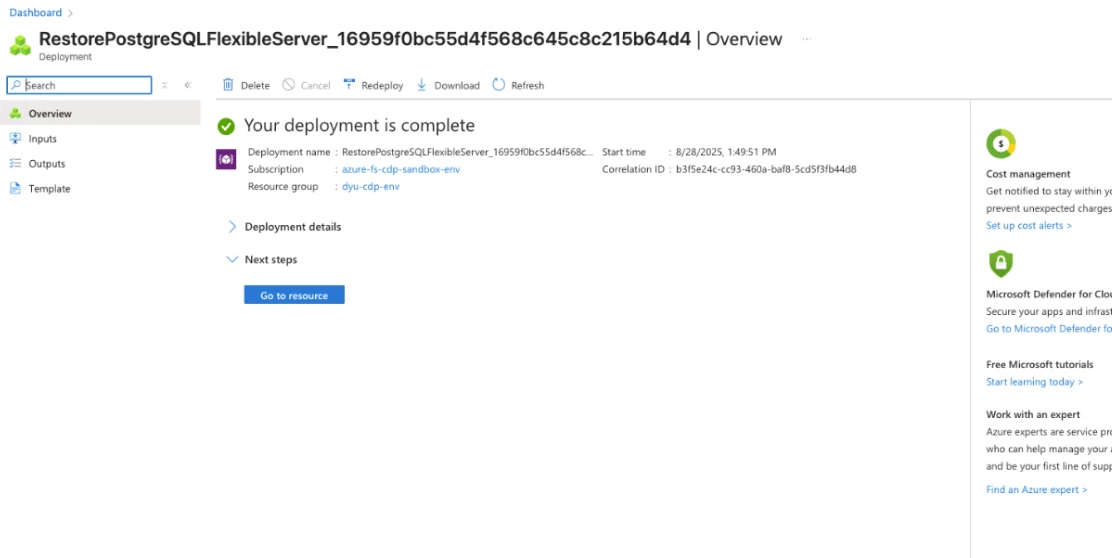This screenshot has height=558, width=1112.
Task: Open the Outputs menu item
Action: tap(100, 163)
